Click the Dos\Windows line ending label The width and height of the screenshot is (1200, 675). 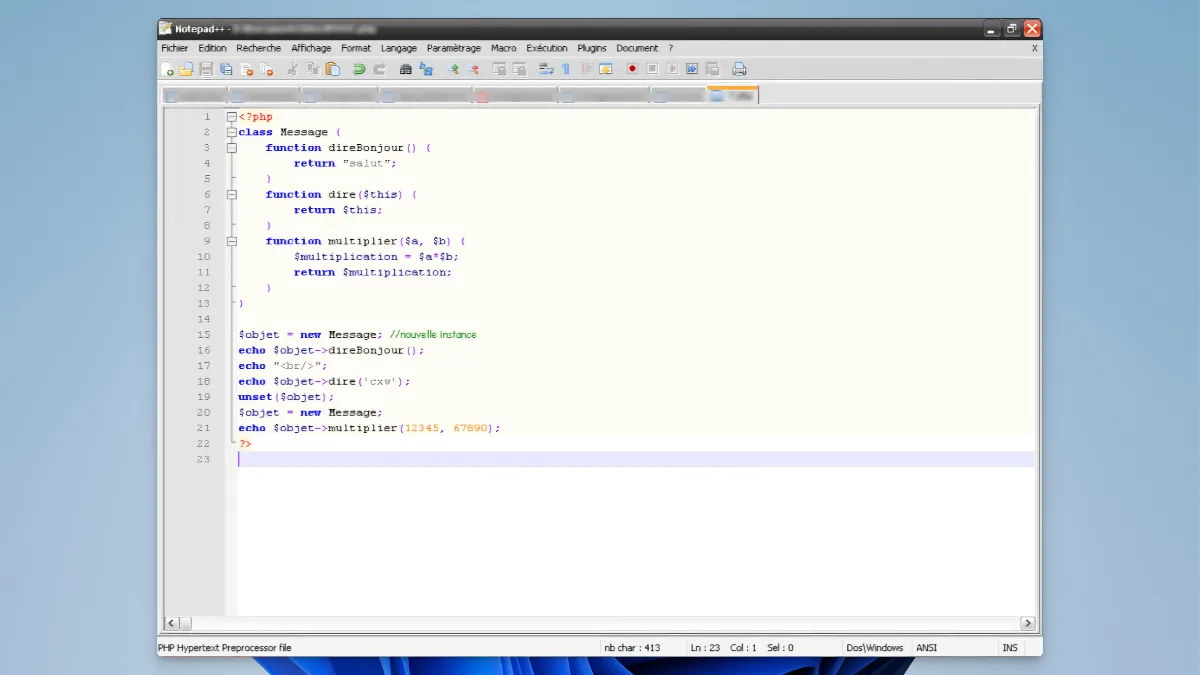tap(873, 648)
